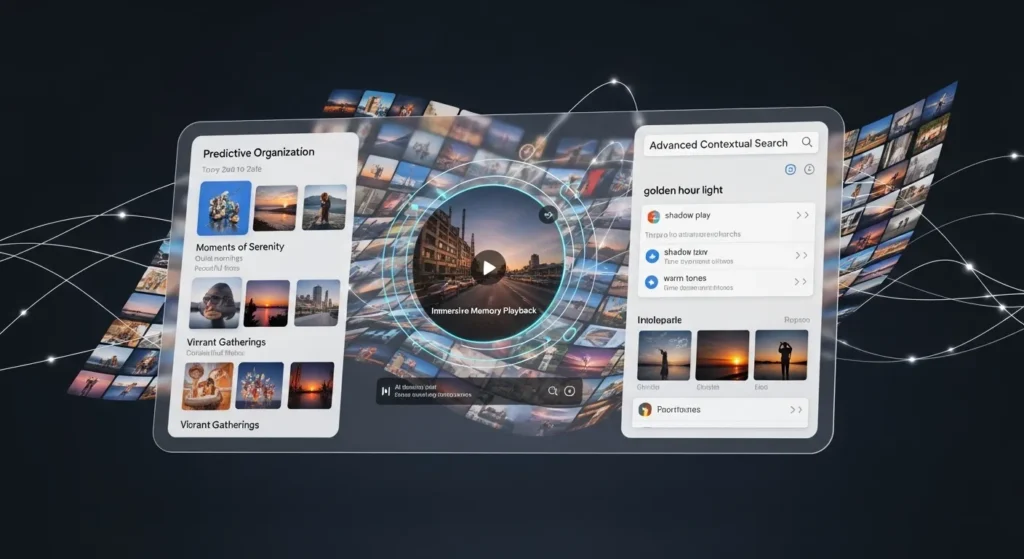Open the blue-highlighted figurines thumbnail
Viewport: 1024px width, 559px height.
225,207
